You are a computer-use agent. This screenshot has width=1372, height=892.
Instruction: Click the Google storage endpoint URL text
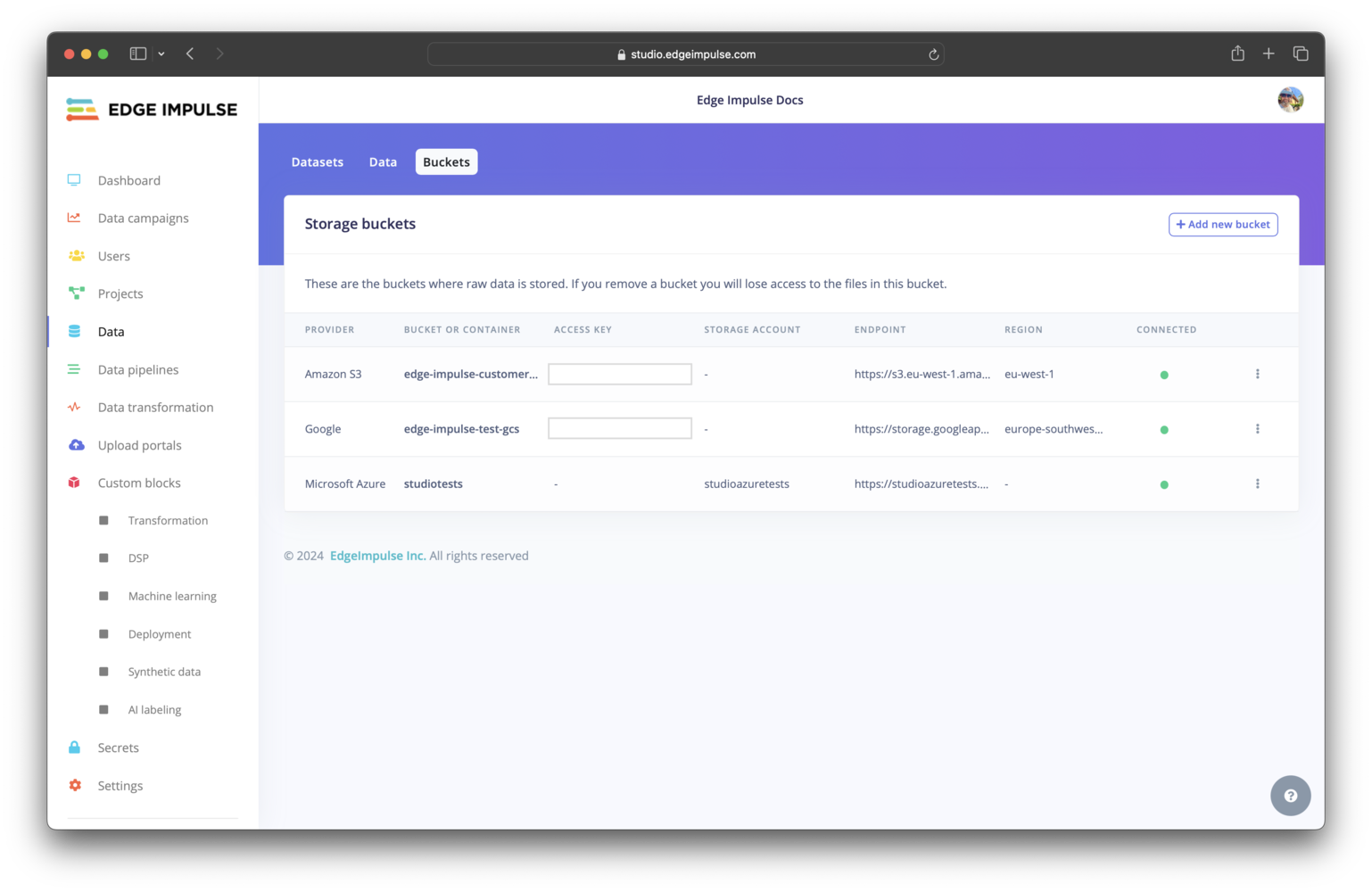[922, 429]
